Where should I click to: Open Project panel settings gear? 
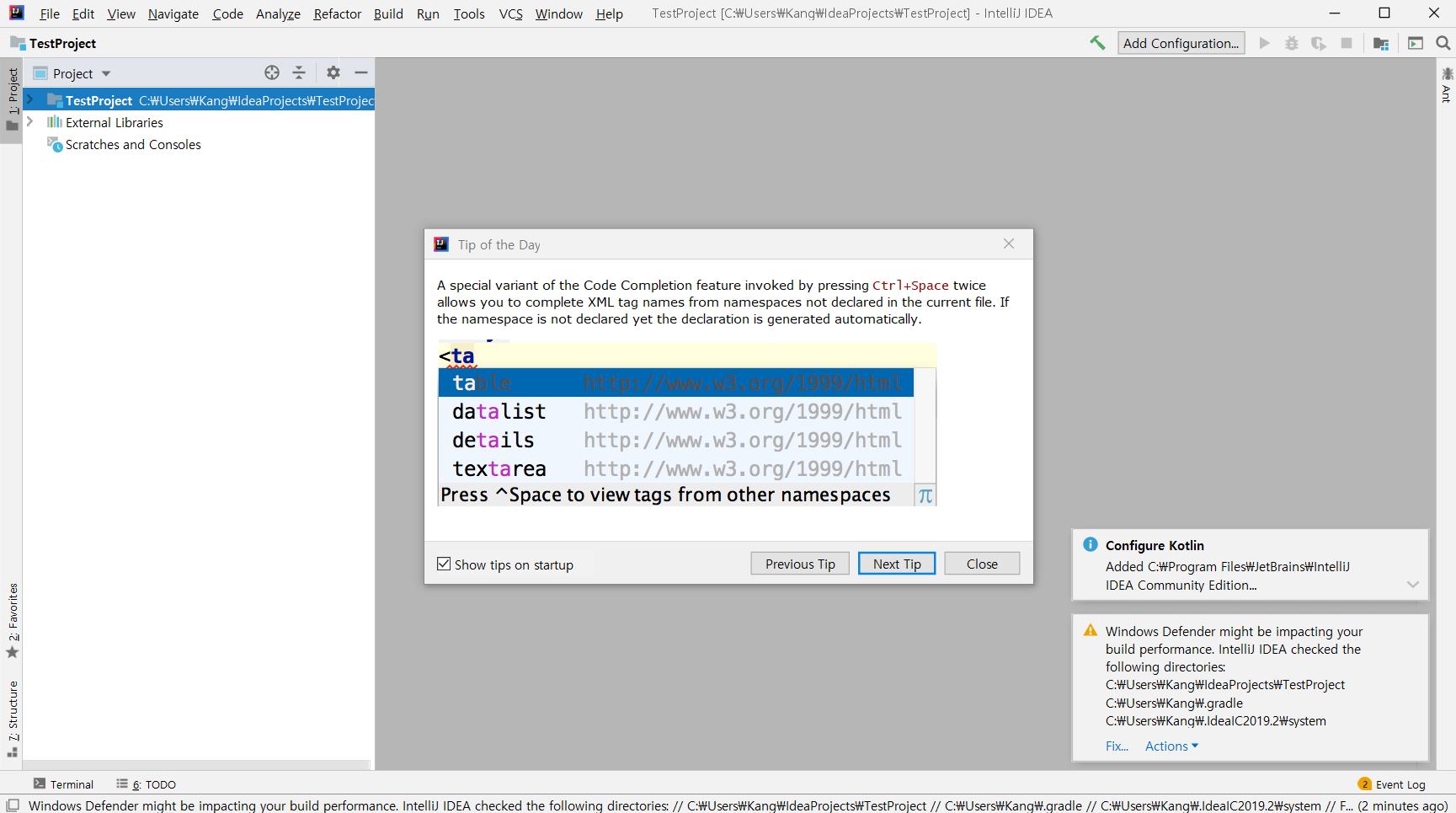333,72
